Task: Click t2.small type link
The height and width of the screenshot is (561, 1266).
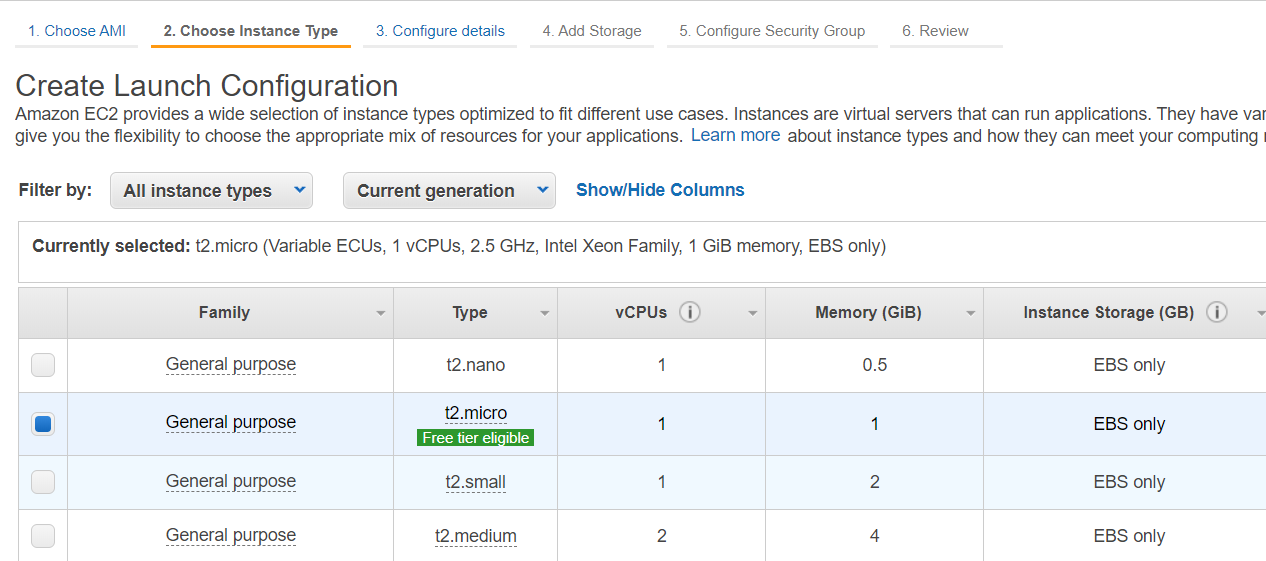Action: point(476,482)
